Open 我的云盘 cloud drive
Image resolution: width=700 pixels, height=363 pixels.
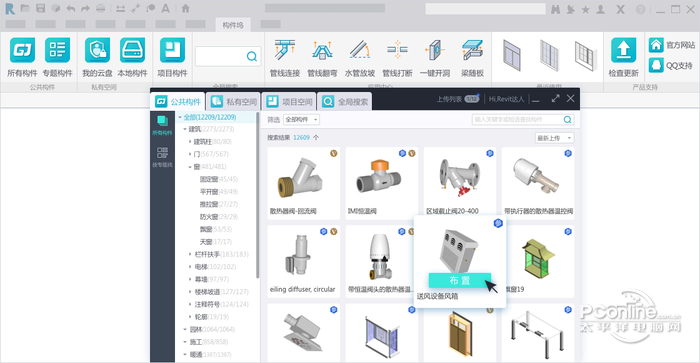97,57
